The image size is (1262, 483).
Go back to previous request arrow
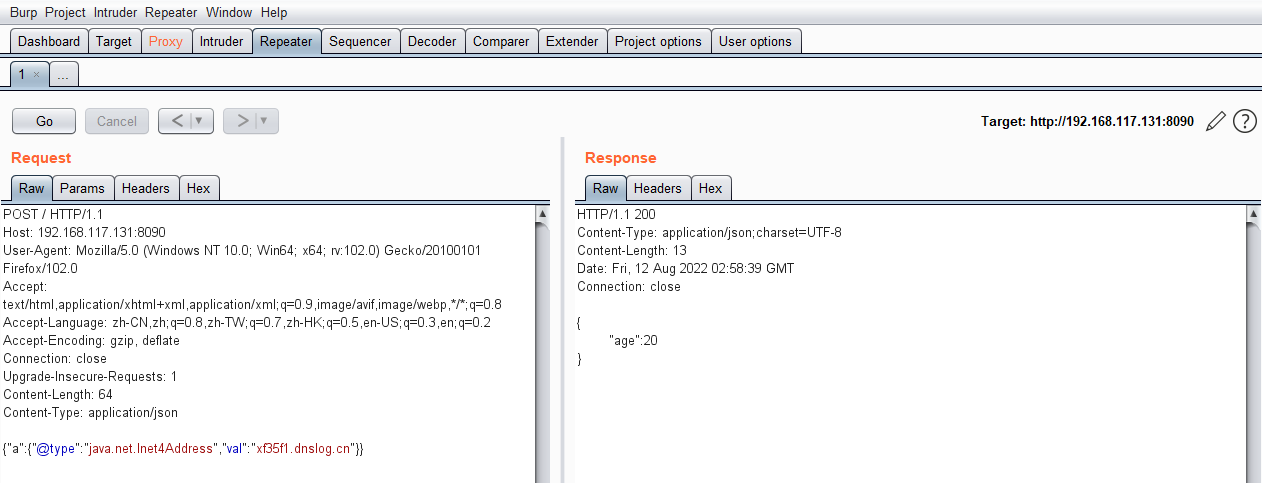tap(176, 121)
